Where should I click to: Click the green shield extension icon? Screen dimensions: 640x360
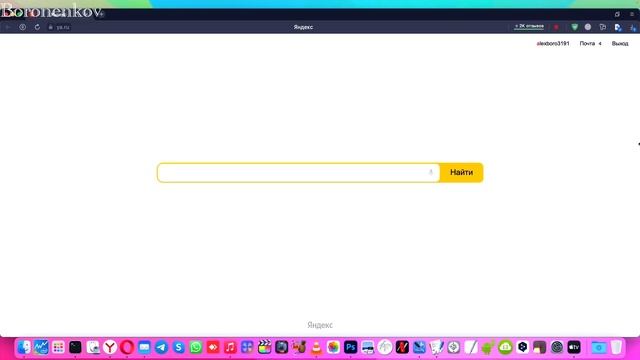point(574,27)
